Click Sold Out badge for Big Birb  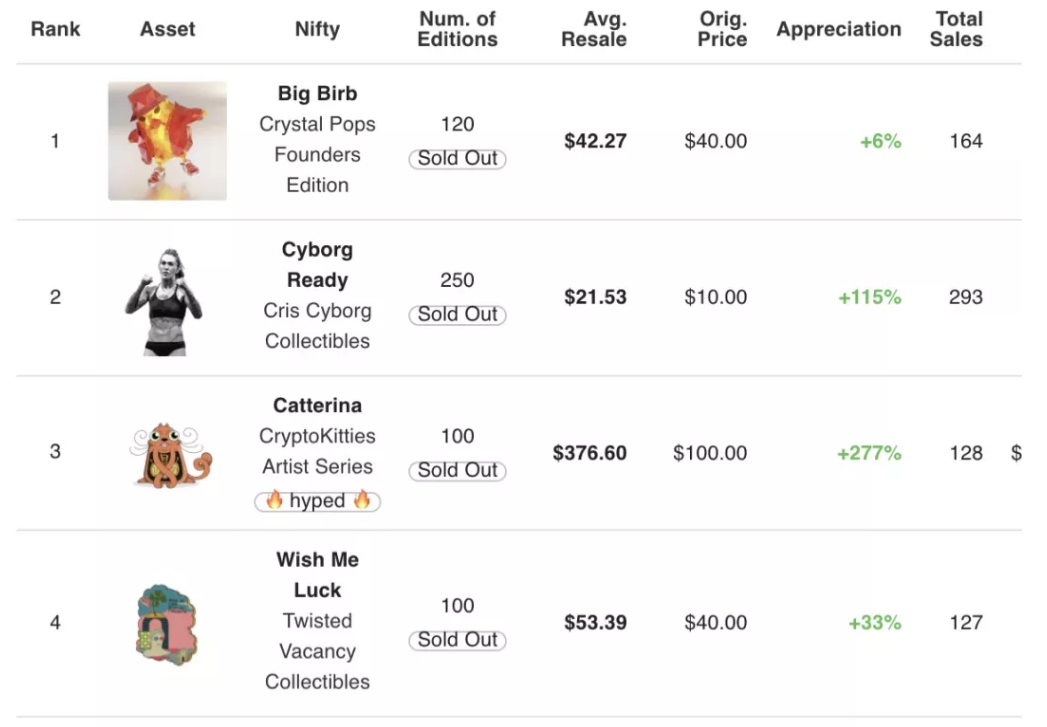(457, 159)
